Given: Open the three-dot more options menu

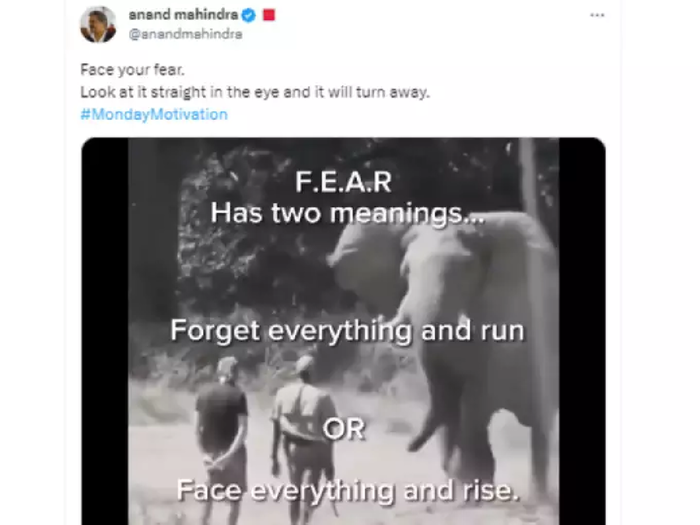Looking at the screenshot, I should (x=597, y=16).
